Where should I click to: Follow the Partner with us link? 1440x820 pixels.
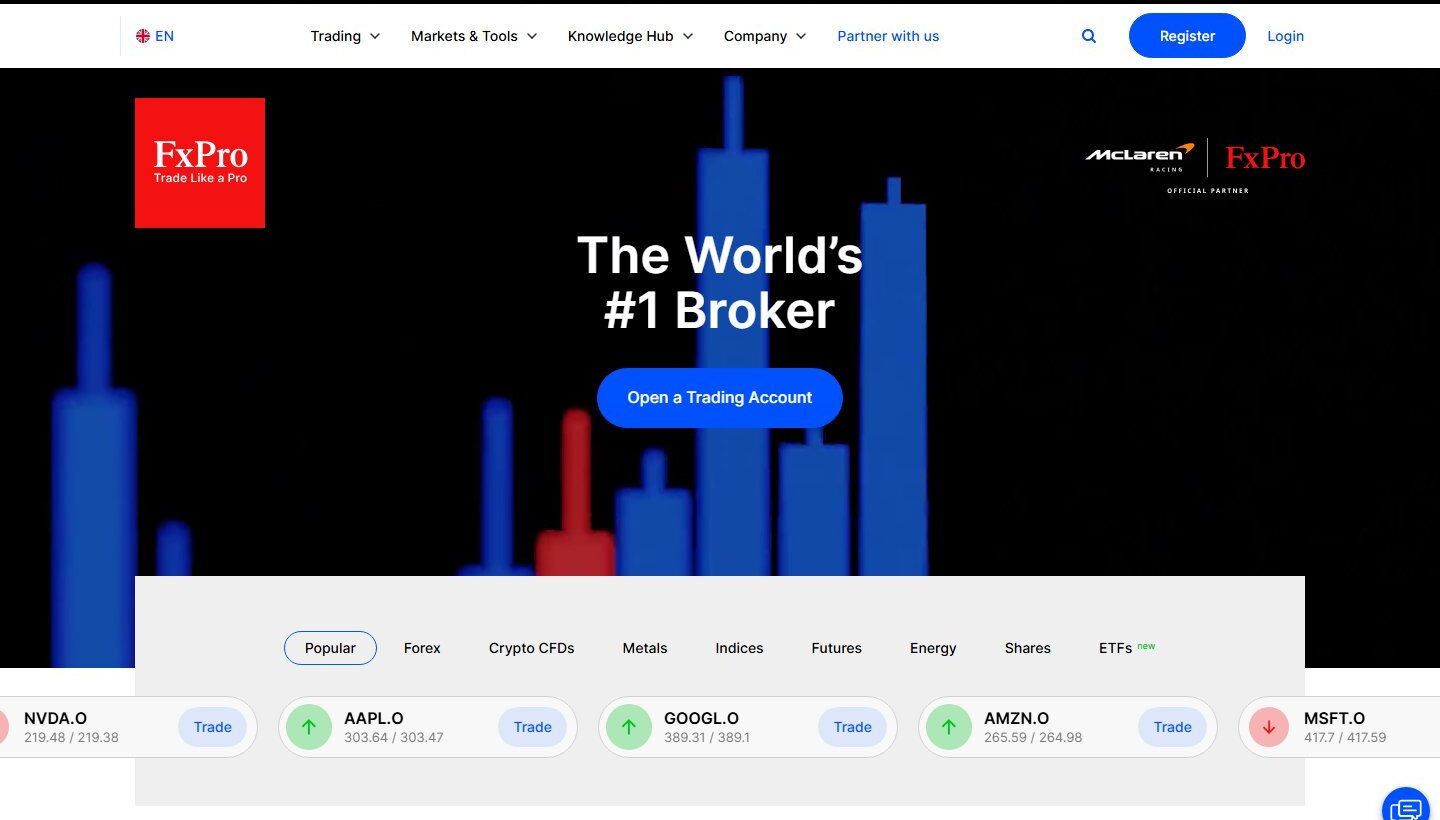click(x=888, y=36)
